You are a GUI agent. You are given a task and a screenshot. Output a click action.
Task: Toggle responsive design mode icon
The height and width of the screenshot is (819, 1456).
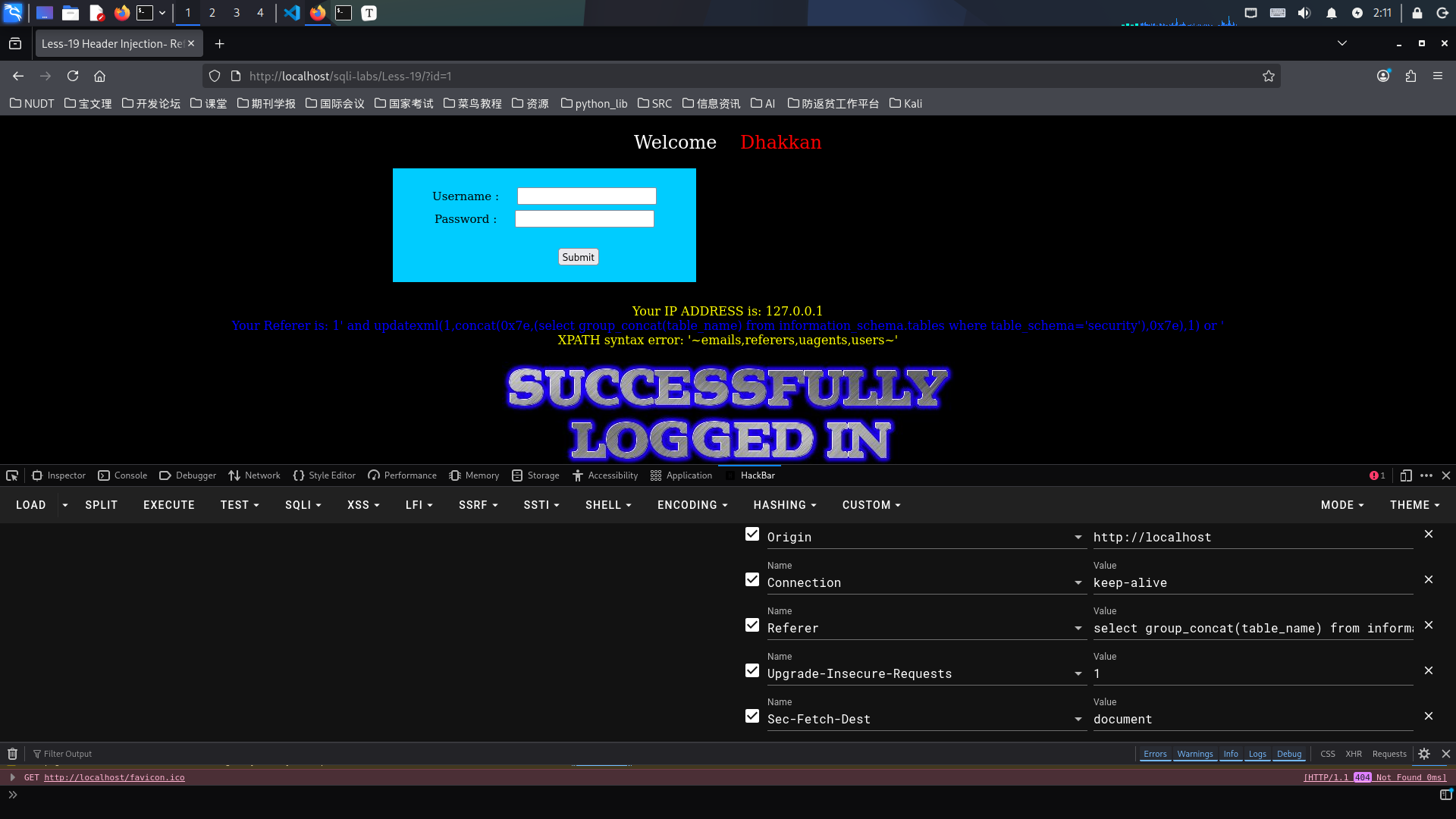click(x=1405, y=475)
